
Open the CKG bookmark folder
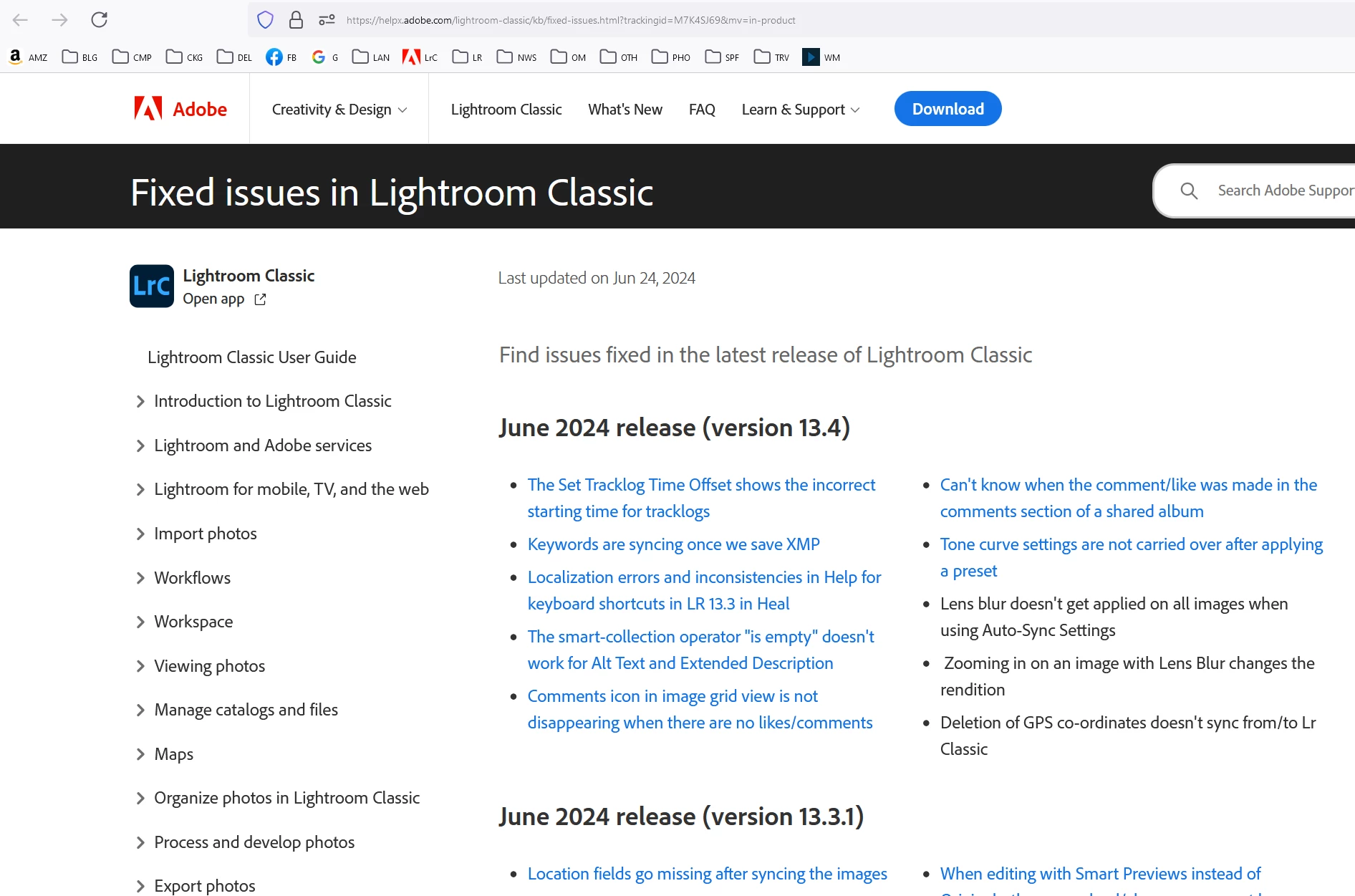coord(184,57)
